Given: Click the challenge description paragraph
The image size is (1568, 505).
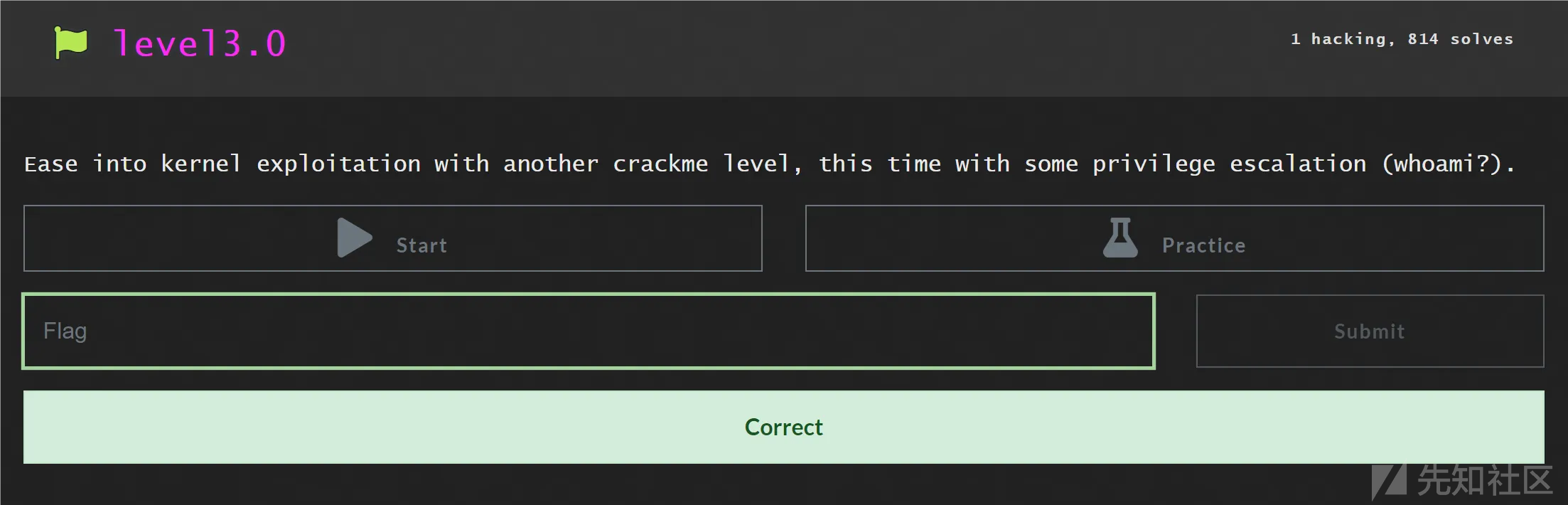Looking at the screenshot, I should [x=770, y=164].
